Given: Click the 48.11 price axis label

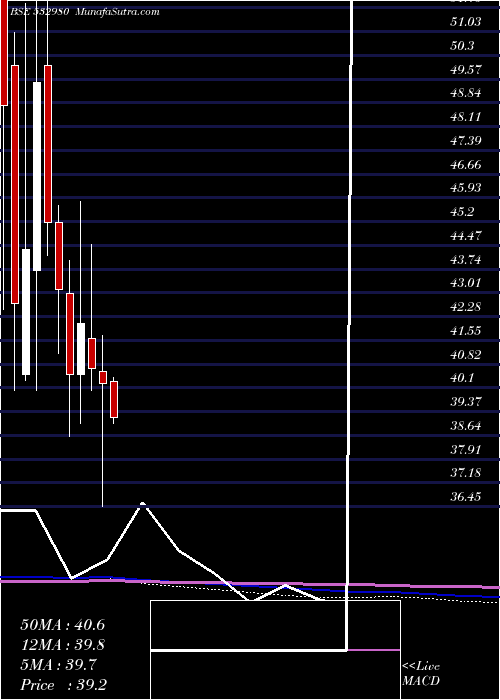Looking at the screenshot, I should [466, 117].
